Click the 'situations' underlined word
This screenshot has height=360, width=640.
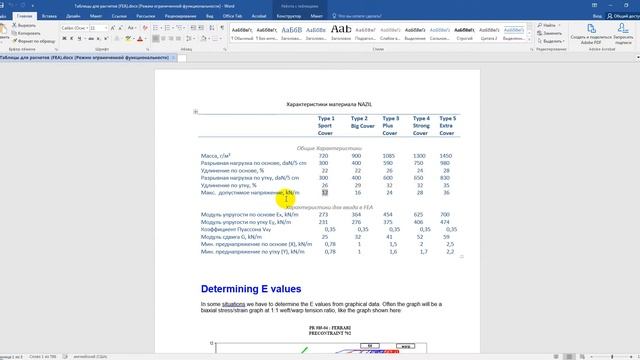coord(233,304)
